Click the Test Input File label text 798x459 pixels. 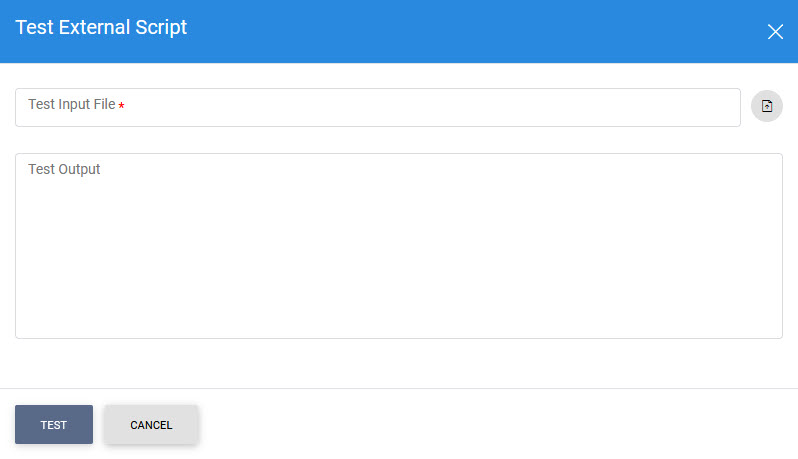[71, 104]
